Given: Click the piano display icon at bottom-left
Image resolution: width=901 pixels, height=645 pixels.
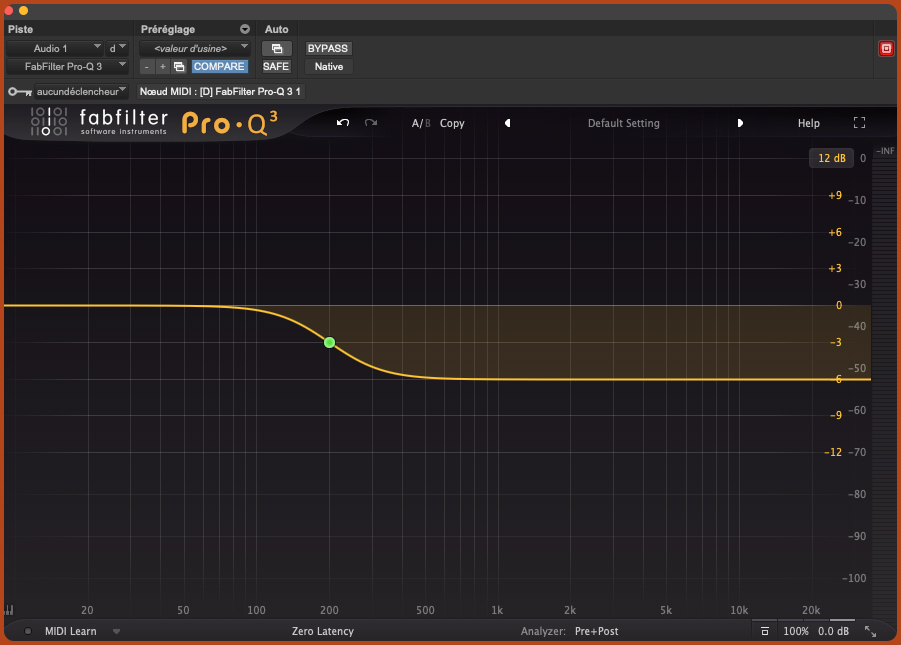Looking at the screenshot, I should click(x=9, y=610).
